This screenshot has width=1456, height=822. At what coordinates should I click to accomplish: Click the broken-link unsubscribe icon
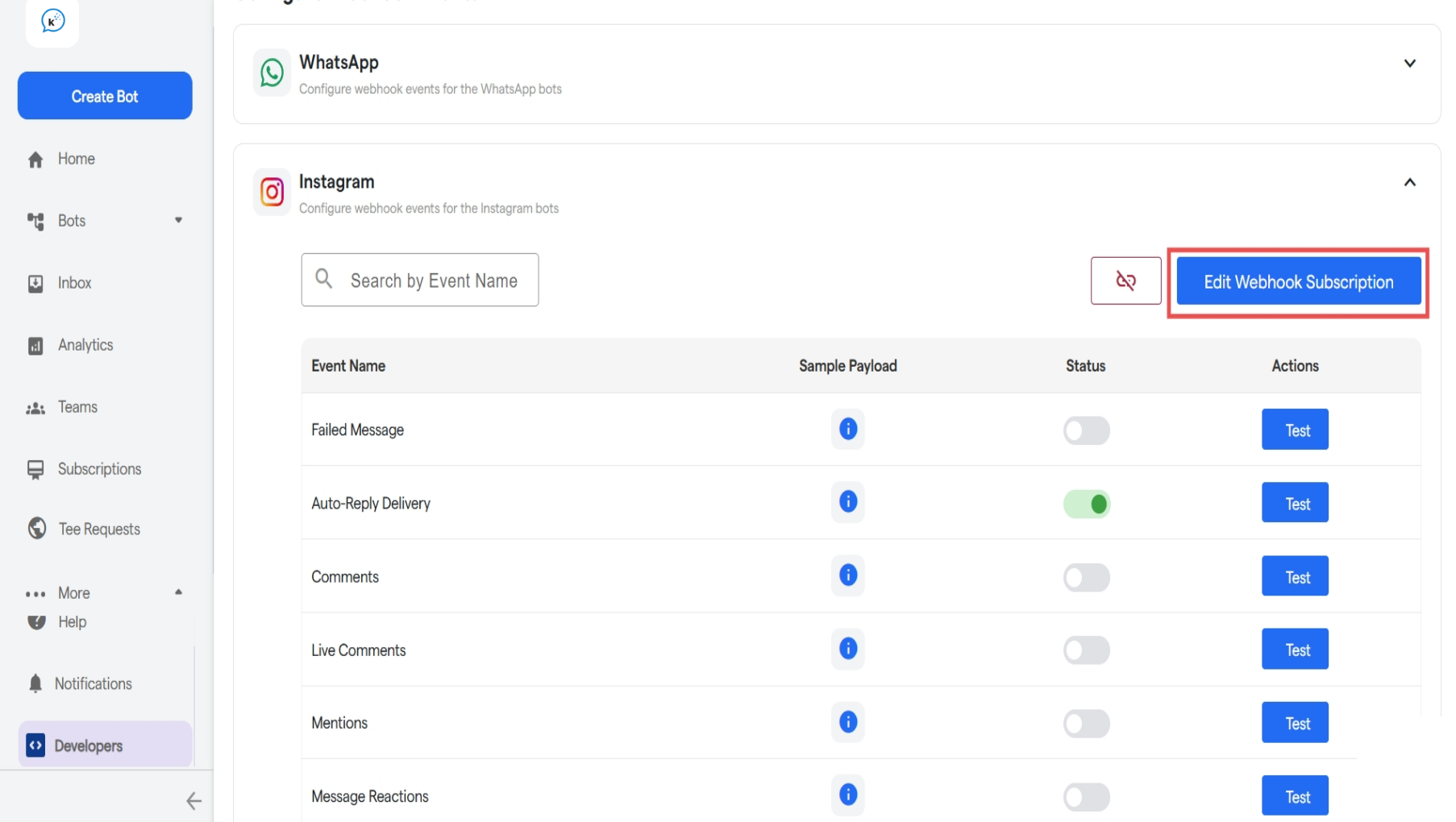[1125, 280]
